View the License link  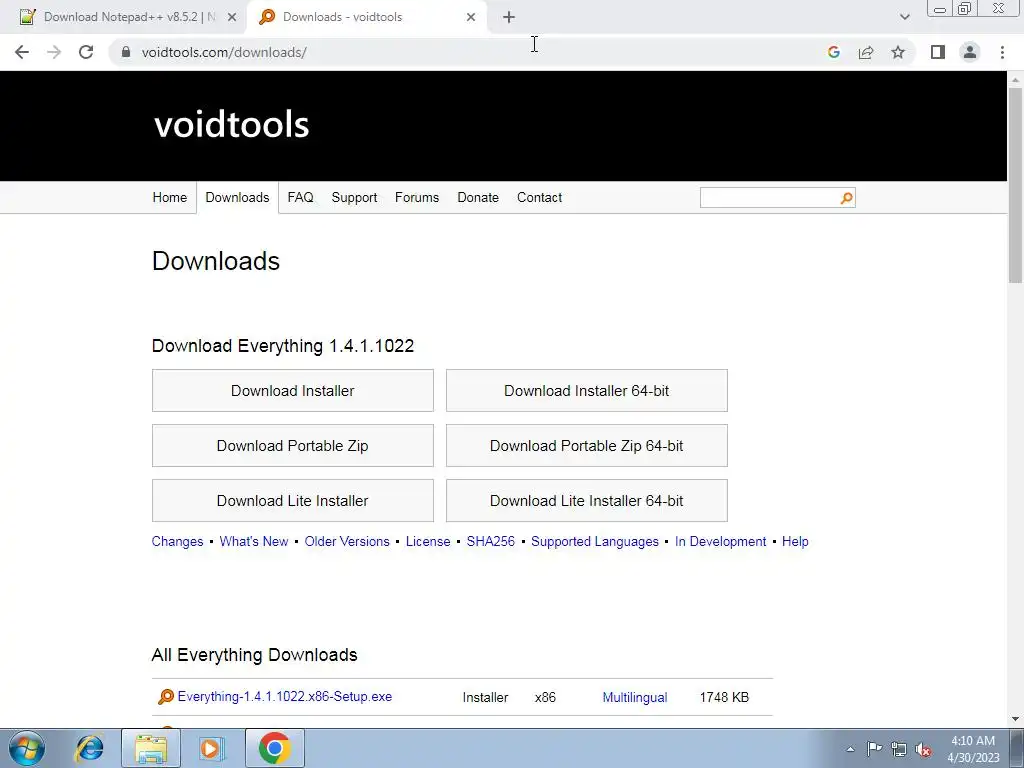[428, 541]
